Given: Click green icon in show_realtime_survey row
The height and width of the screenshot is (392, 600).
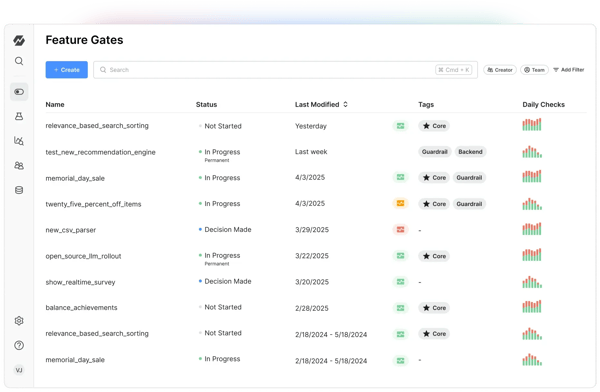Looking at the screenshot, I should 400,282.
